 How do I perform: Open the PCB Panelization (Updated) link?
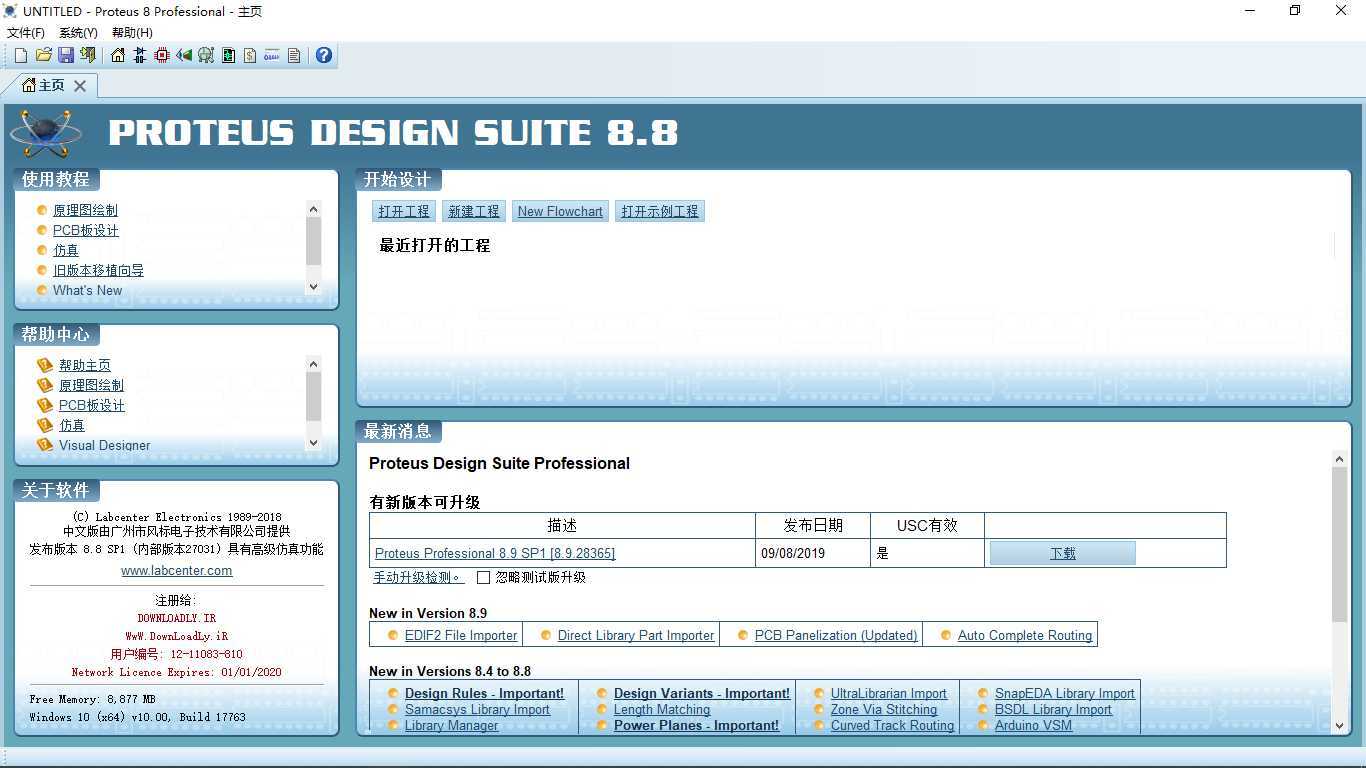pyautogui.click(x=836, y=635)
